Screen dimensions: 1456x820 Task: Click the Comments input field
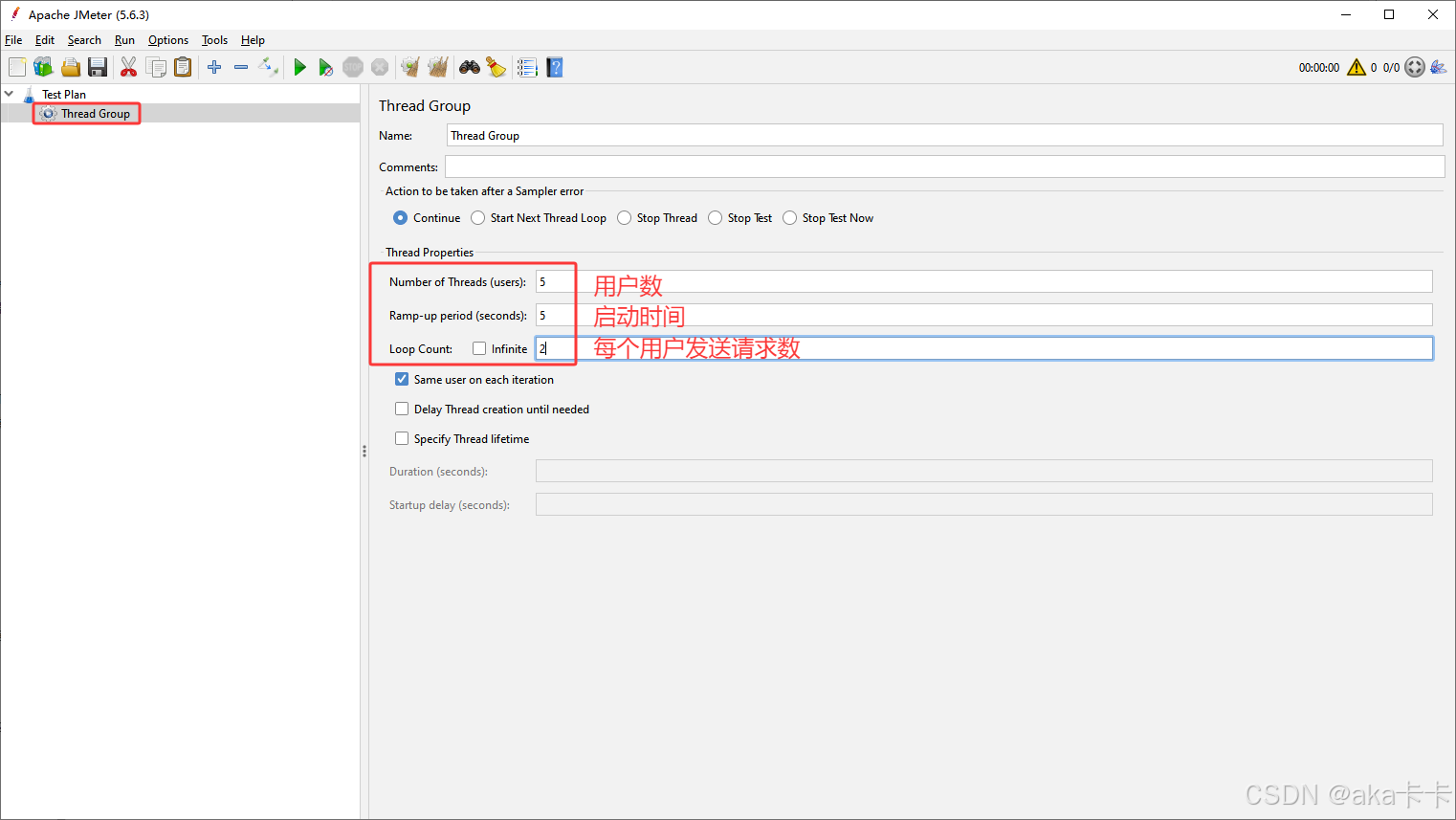pos(945,166)
